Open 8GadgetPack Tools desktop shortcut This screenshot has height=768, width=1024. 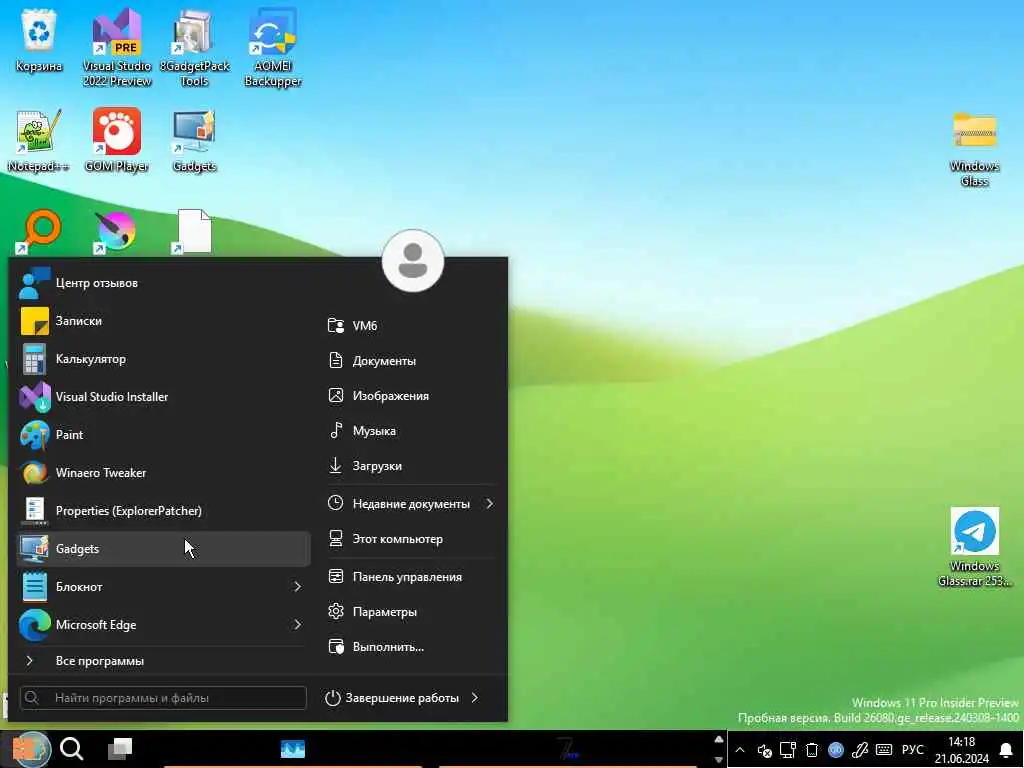195,47
